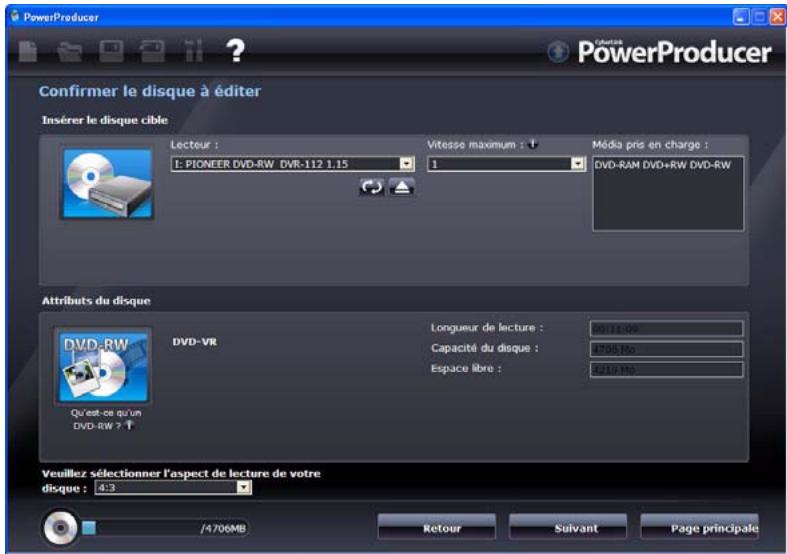Viewport: 787px width, 554px height.
Task: Click the Suivant button
Action: click(568, 527)
